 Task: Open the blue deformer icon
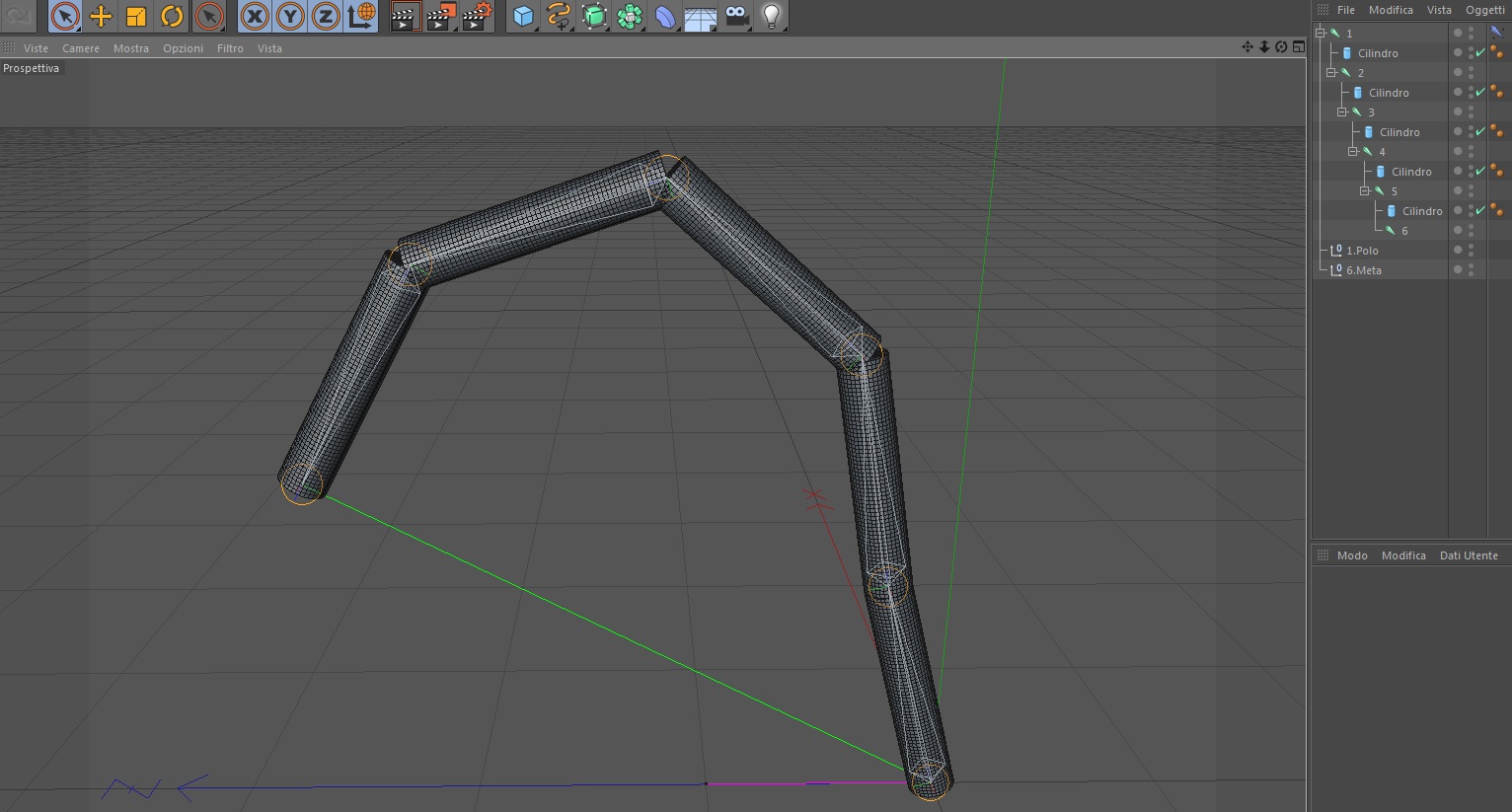pyautogui.click(x=665, y=16)
